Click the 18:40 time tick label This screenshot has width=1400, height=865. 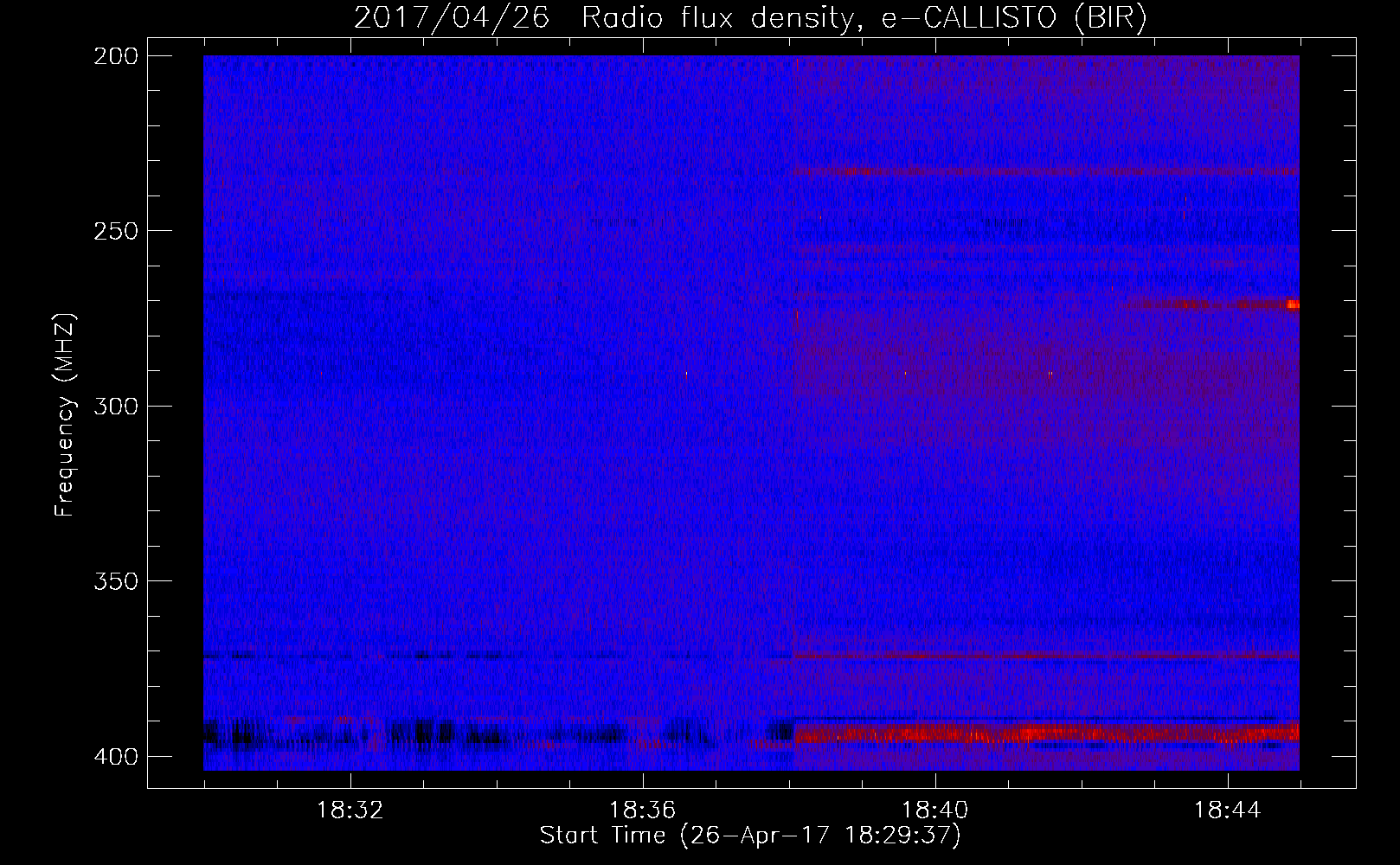[934, 811]
